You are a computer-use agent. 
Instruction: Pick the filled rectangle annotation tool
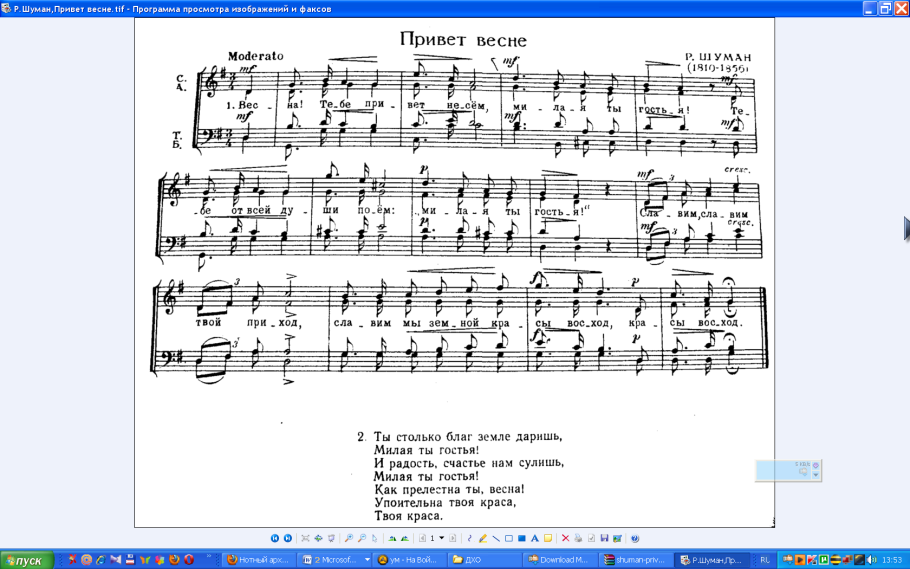(522, 538)
